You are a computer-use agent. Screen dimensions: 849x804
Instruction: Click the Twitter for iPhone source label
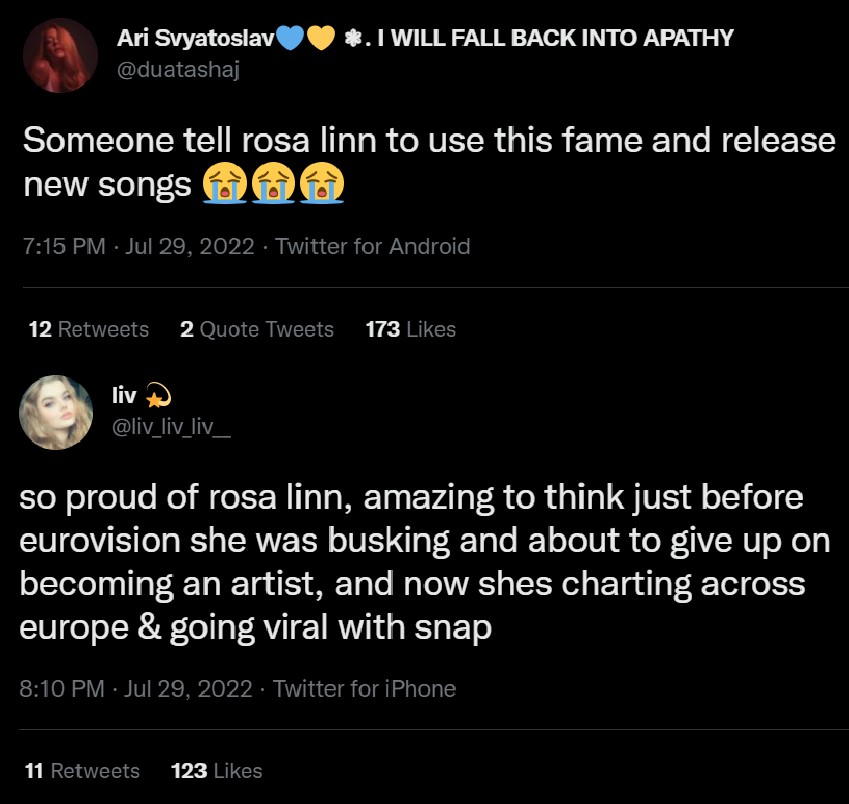tap(364, 689)
